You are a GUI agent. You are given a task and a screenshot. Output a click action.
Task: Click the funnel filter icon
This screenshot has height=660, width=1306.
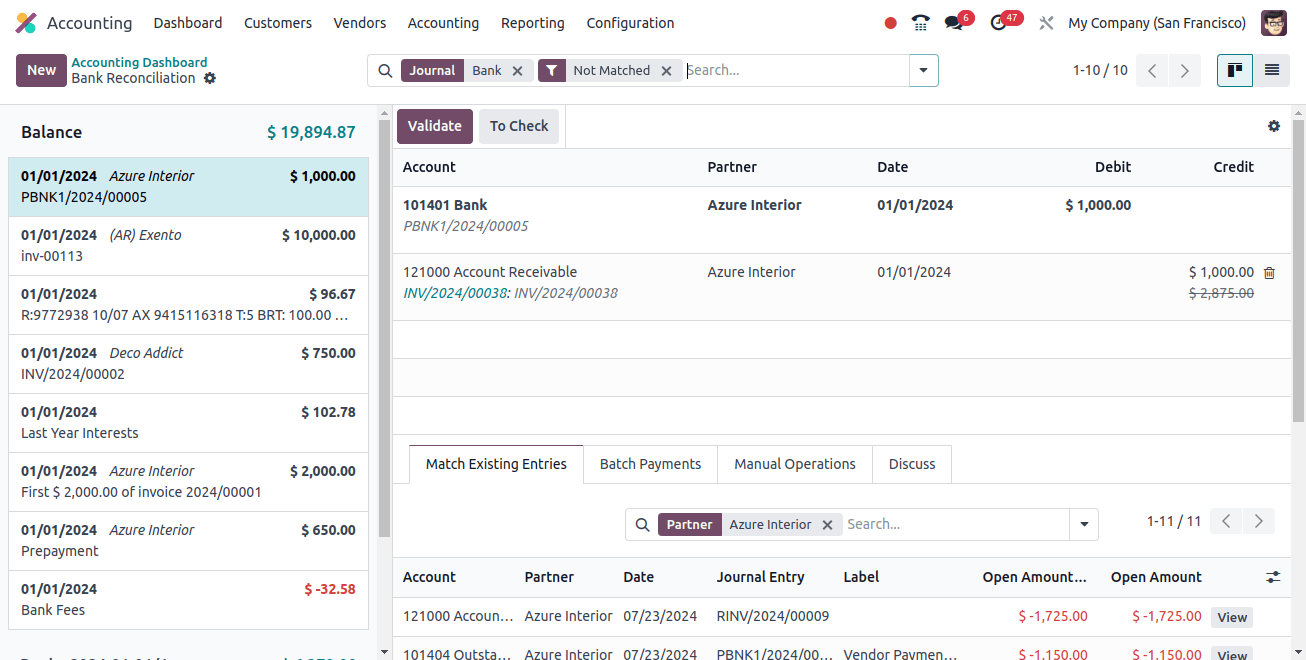[x=552, y=71]
